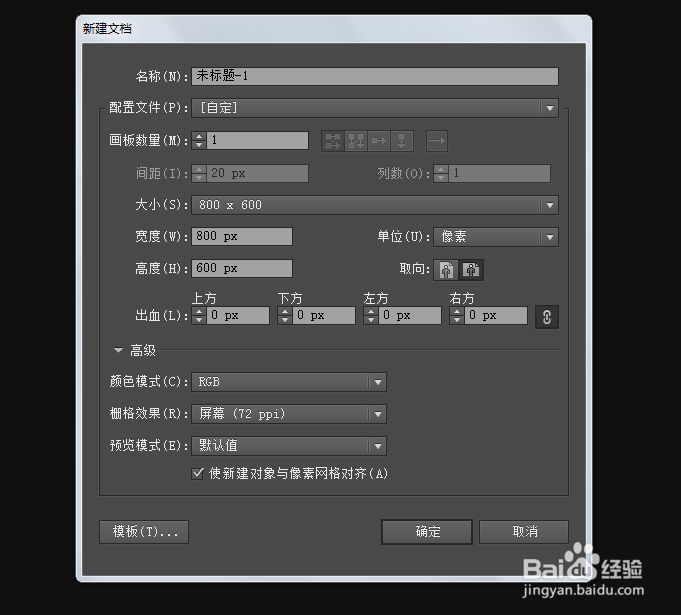This screenshot has height=615, width=681.
Task: Step the 右方 right bleed stepper
Action: pos(457,316)
